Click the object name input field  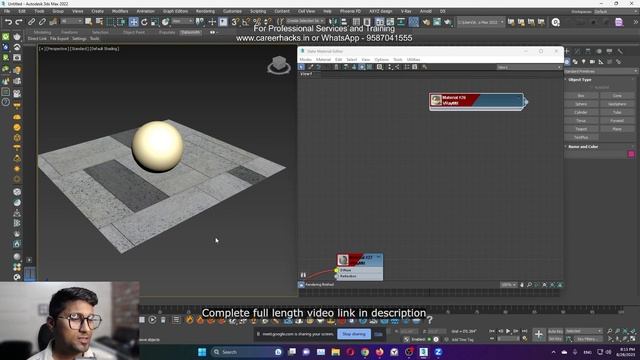tap(596, 154)
